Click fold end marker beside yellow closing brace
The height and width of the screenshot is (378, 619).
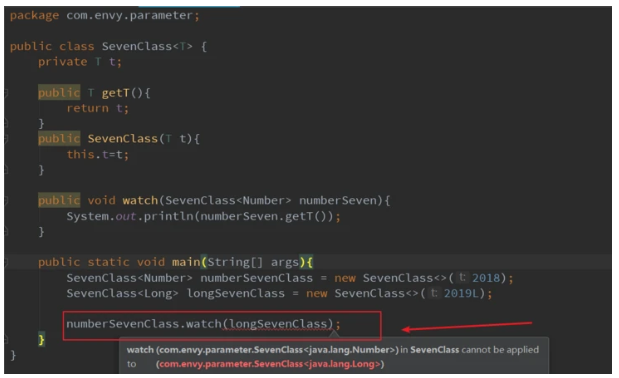click(x=6, y=339)
